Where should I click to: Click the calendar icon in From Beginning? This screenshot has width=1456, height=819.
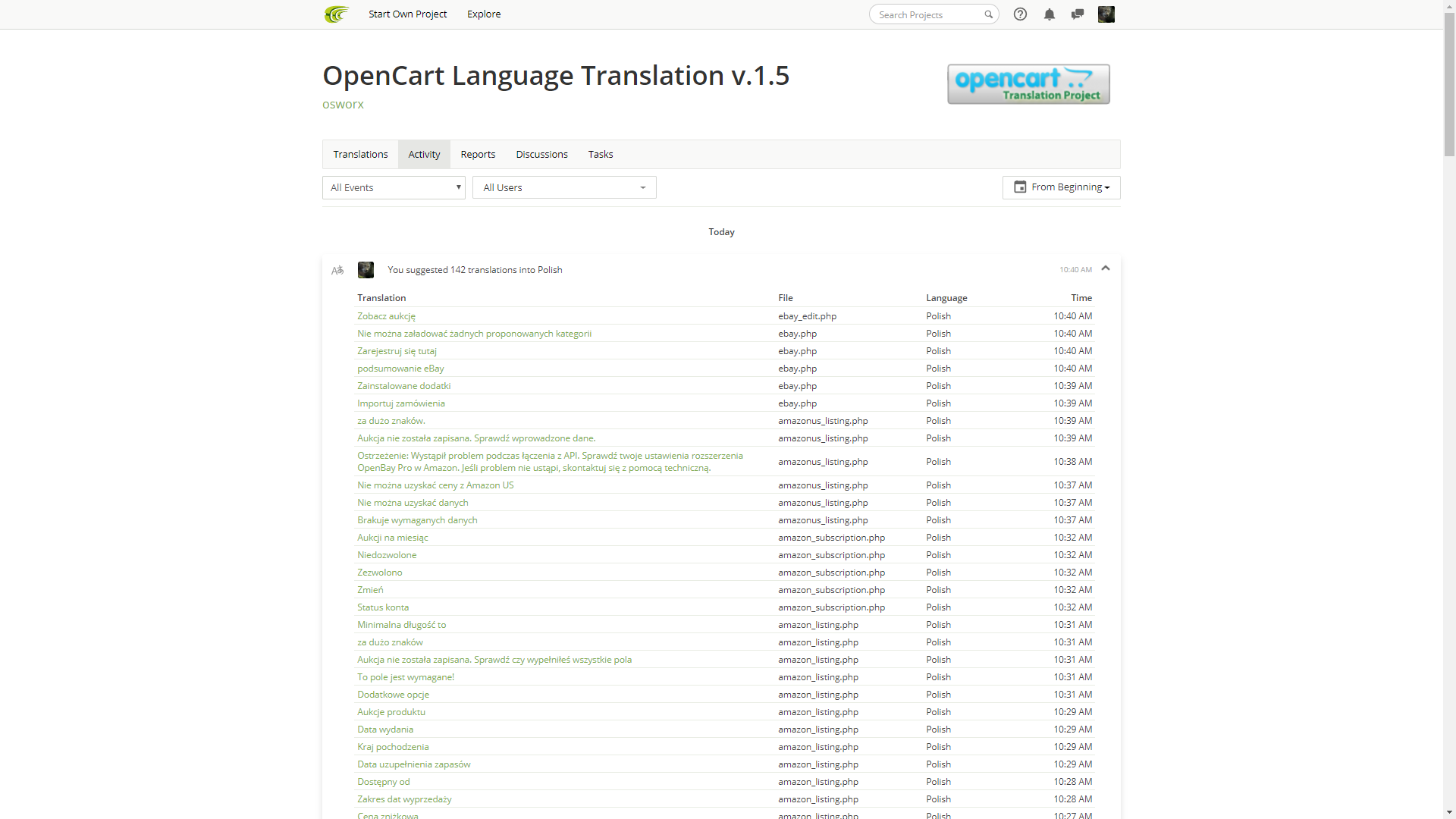pyautogui.click(x=1020, y=187)
